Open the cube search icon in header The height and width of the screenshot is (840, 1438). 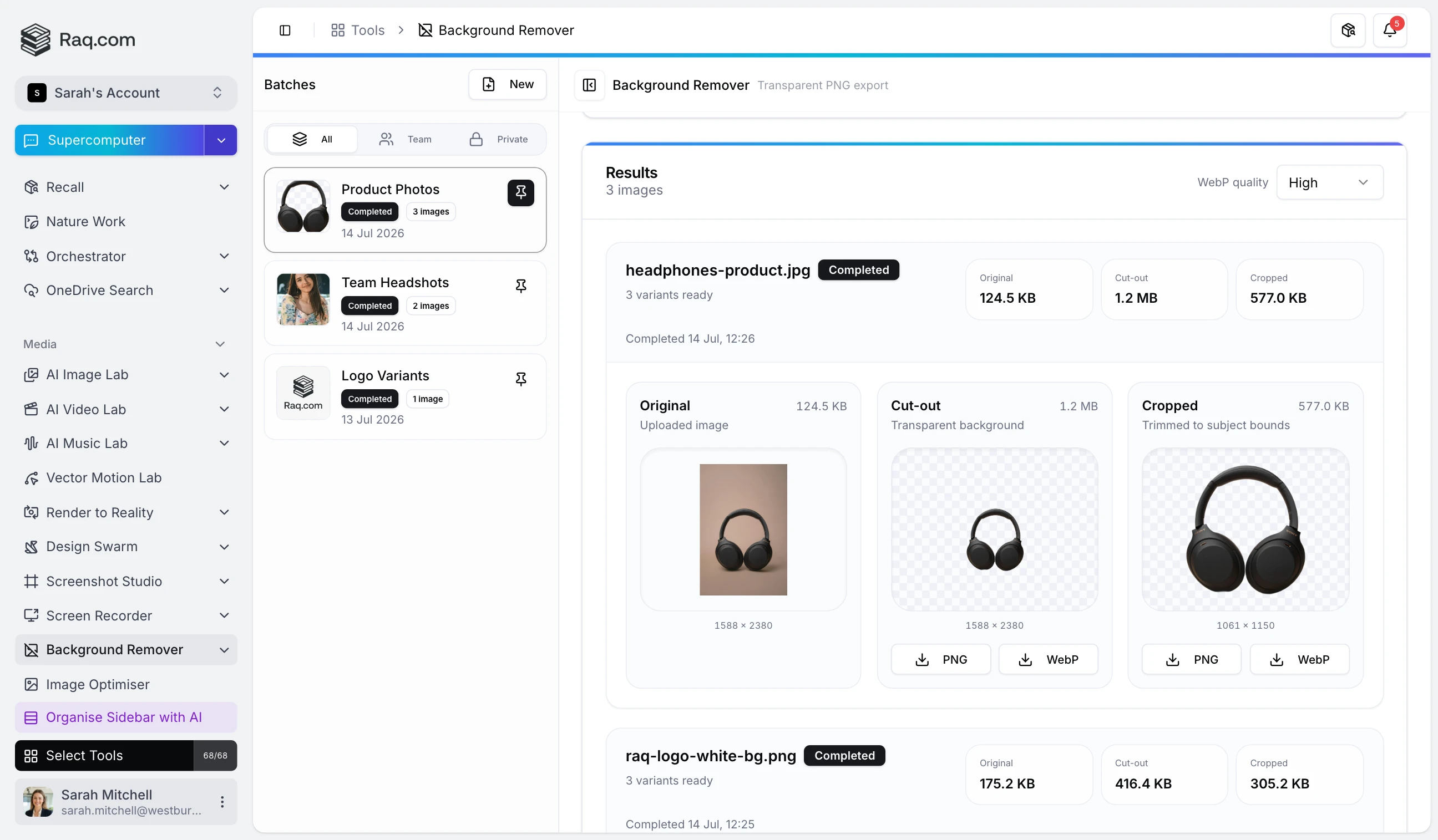tap(1348, 29)
